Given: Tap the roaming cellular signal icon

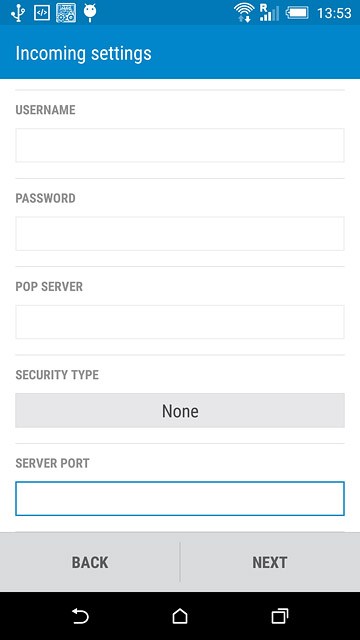Looking at the screenshot, I should 269,13.
